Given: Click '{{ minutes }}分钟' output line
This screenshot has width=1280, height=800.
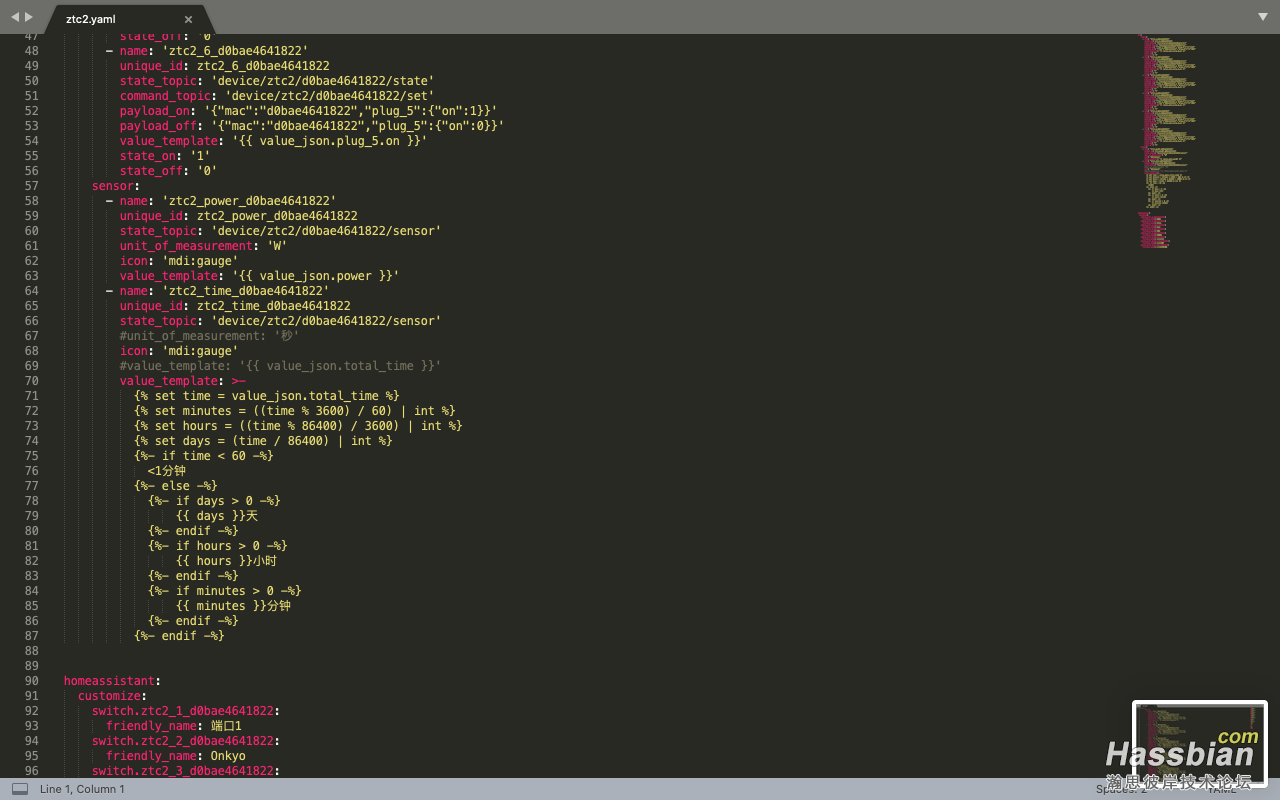Looking at the screenshot, I should (x=233, y=606).
